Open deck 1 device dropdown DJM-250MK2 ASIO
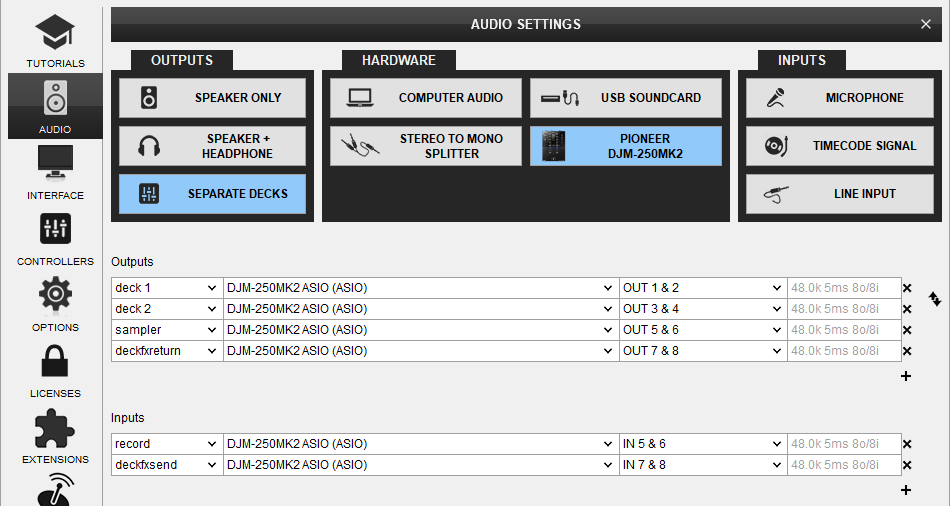The width and height of the screenshot is (950, 506). tap(421, 288)
